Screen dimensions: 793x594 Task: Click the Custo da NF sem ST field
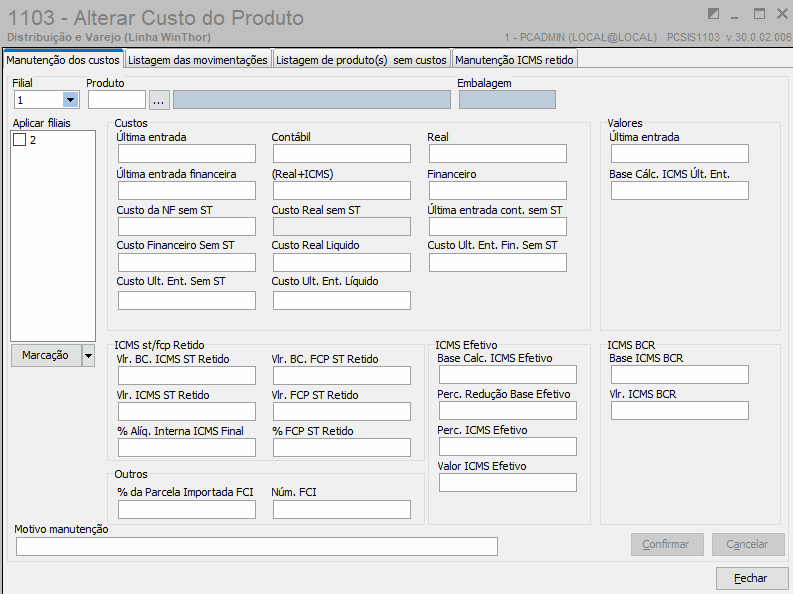click(x=187, y=226)
